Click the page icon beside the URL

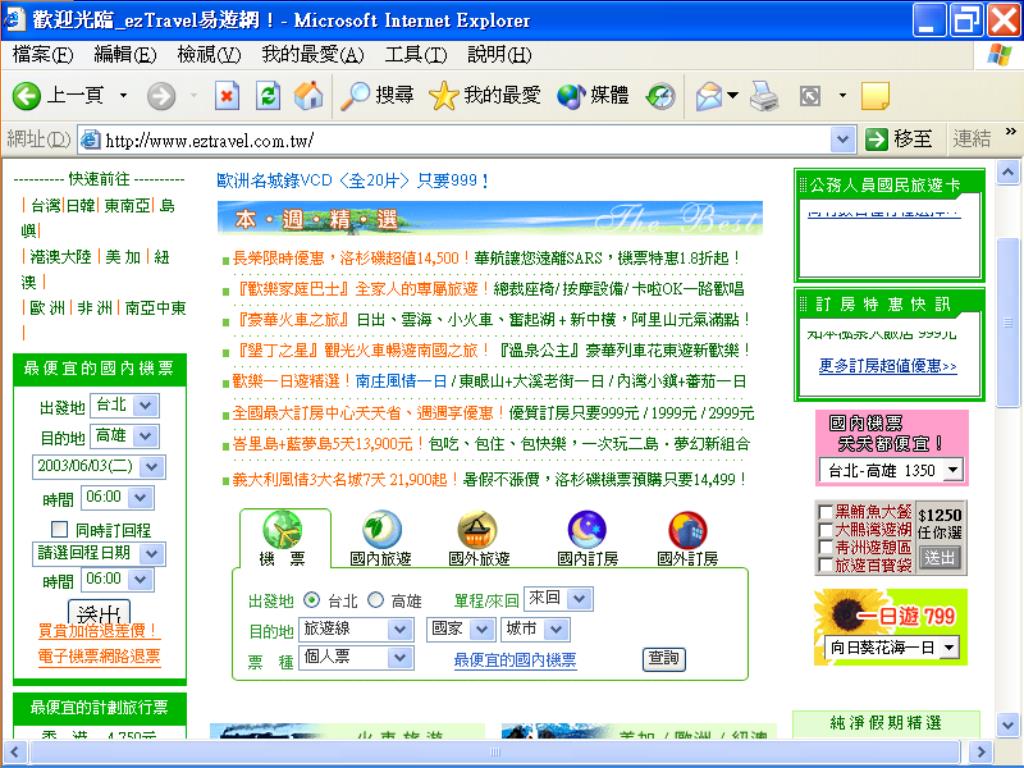[90, 139]
